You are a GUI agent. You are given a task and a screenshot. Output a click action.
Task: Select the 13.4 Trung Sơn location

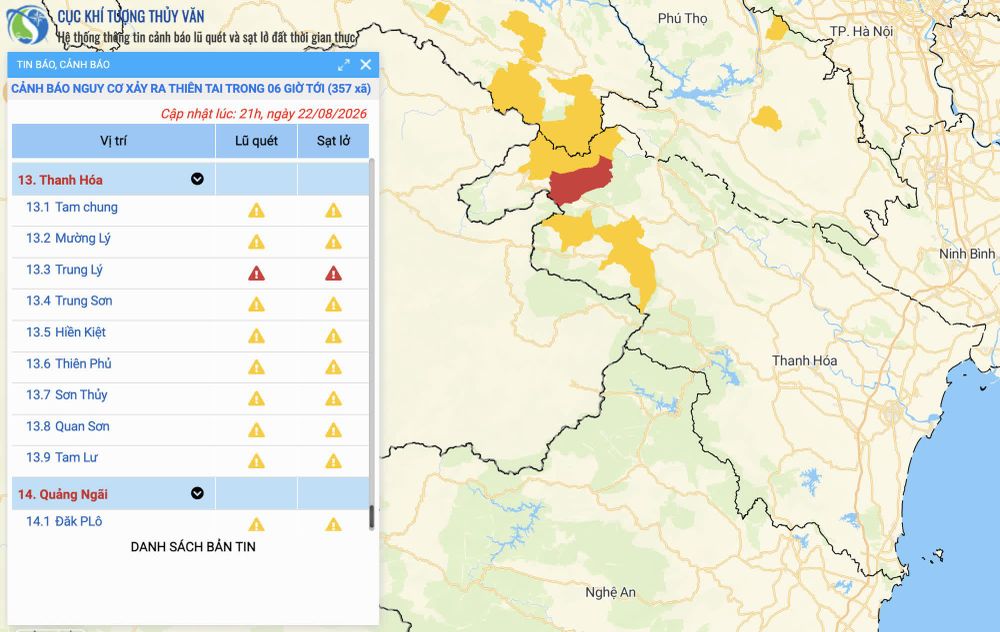[69, 301]
